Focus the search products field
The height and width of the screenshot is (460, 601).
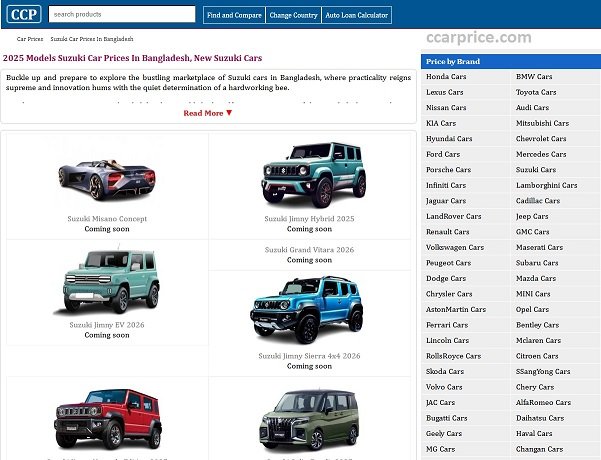[122, 15]
